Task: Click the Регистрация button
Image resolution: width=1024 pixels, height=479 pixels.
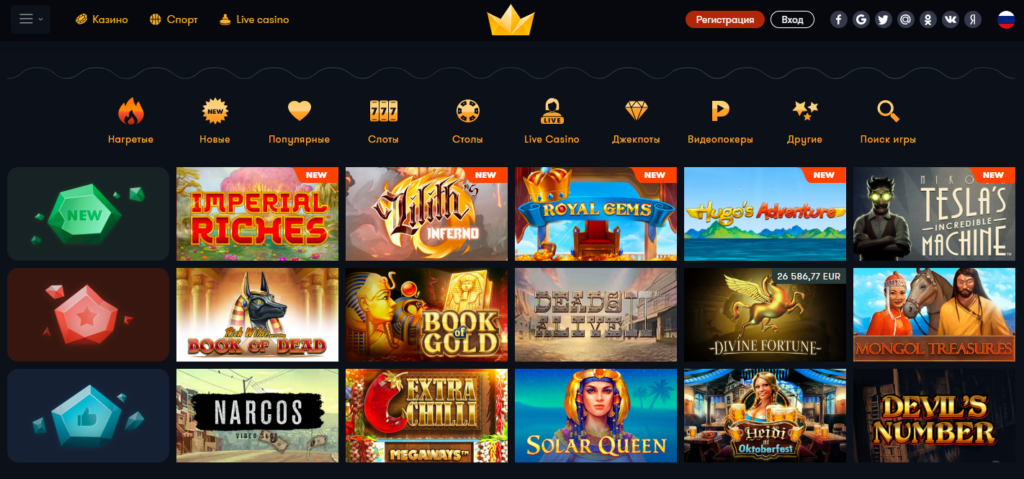Action: click(725, 20)
